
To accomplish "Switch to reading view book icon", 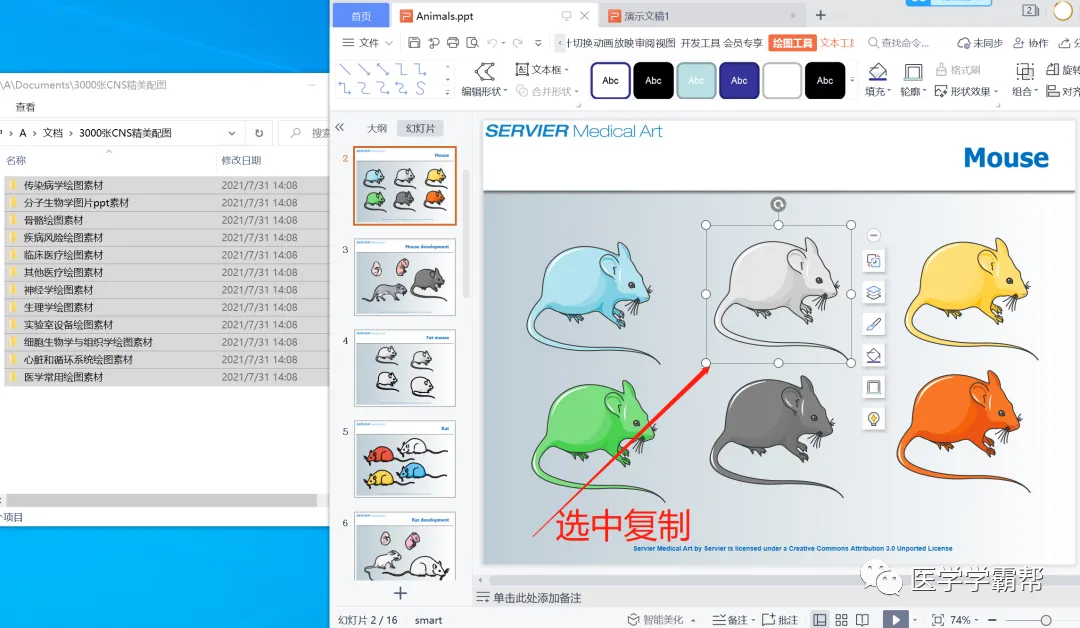I will tap(862, 620).
